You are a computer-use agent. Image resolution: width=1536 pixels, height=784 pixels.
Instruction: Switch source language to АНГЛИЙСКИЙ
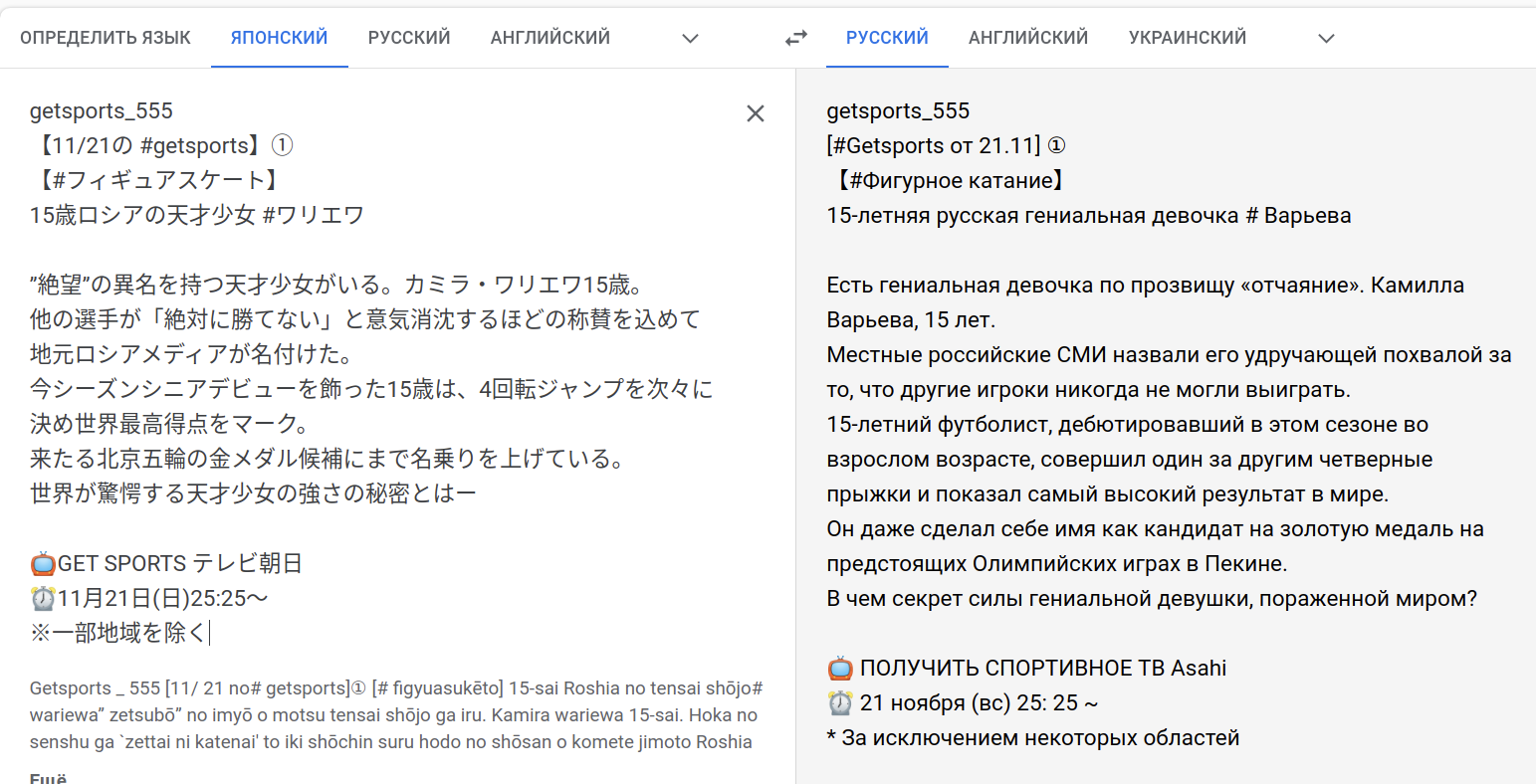pyautogui.click(x=549, y=38)
